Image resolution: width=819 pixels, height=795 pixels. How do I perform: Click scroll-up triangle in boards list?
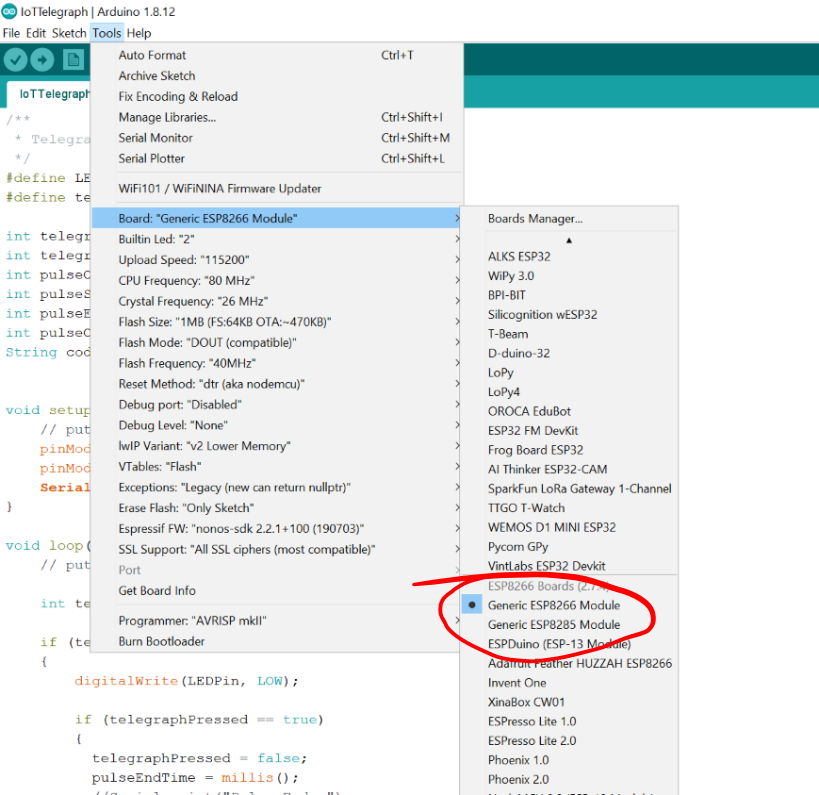[x=569, y=240]
